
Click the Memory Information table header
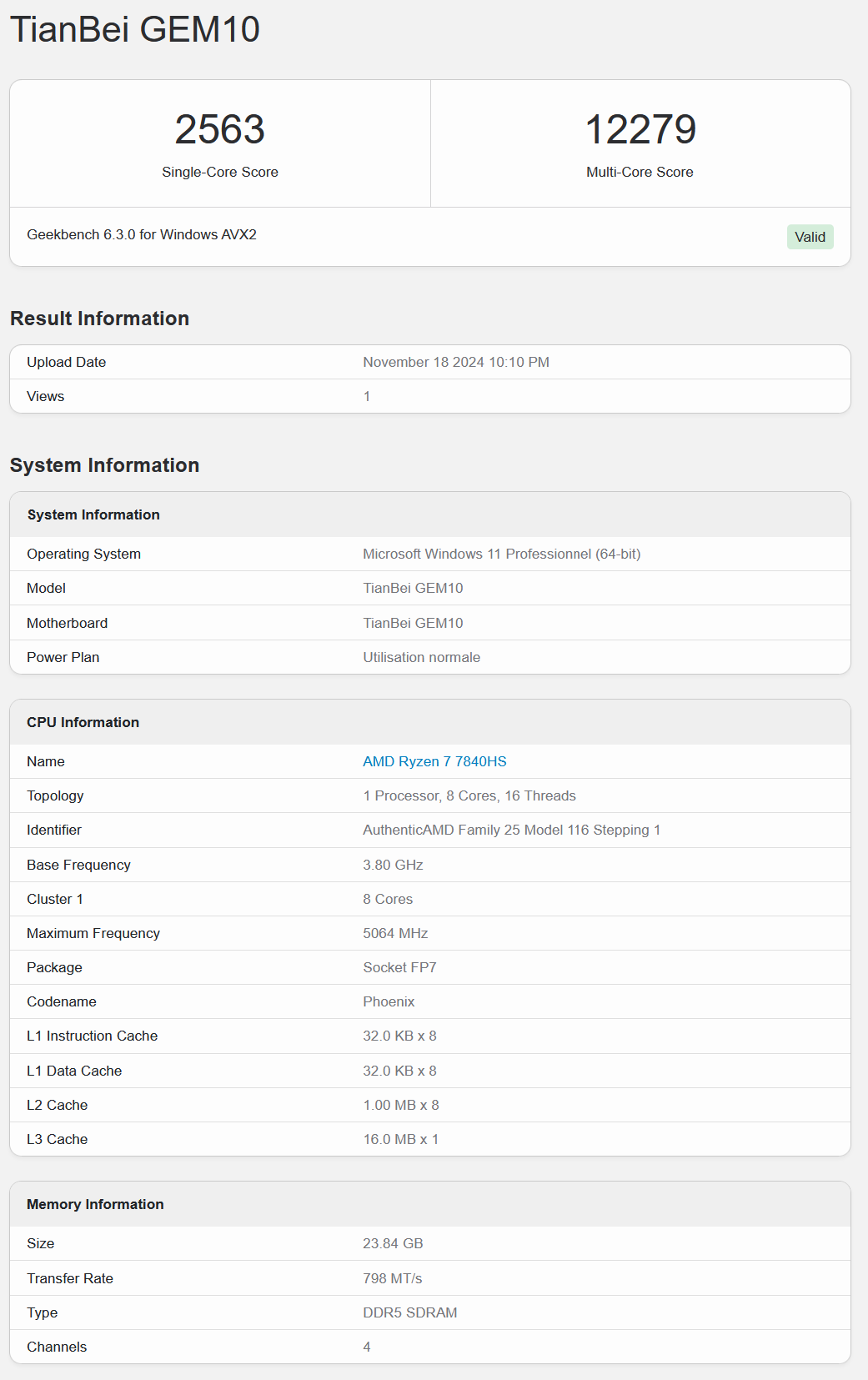(x=430, y=1204)
